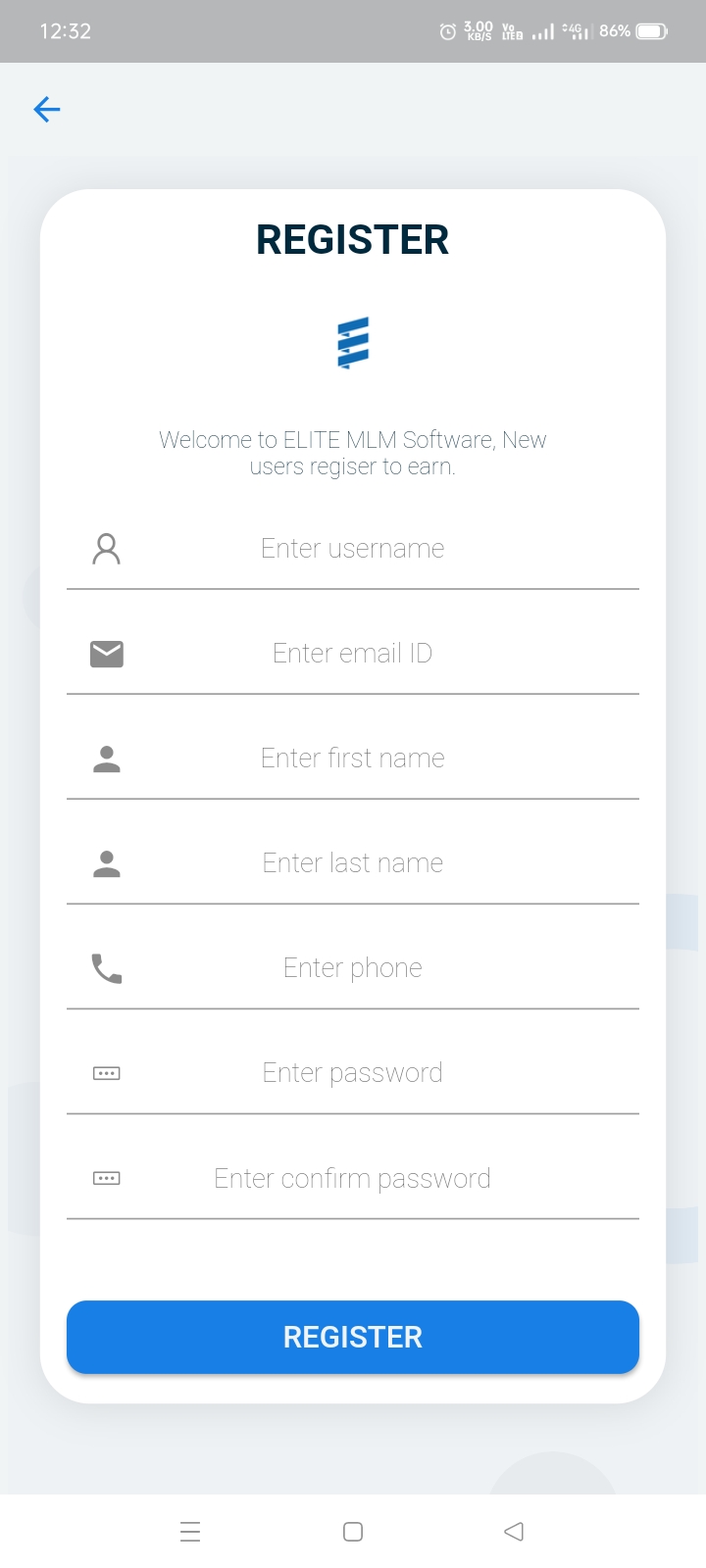Tap the confirm password dots icon
The width and height of the screenshot is (706, 1568).
[x=106, y=1178]
